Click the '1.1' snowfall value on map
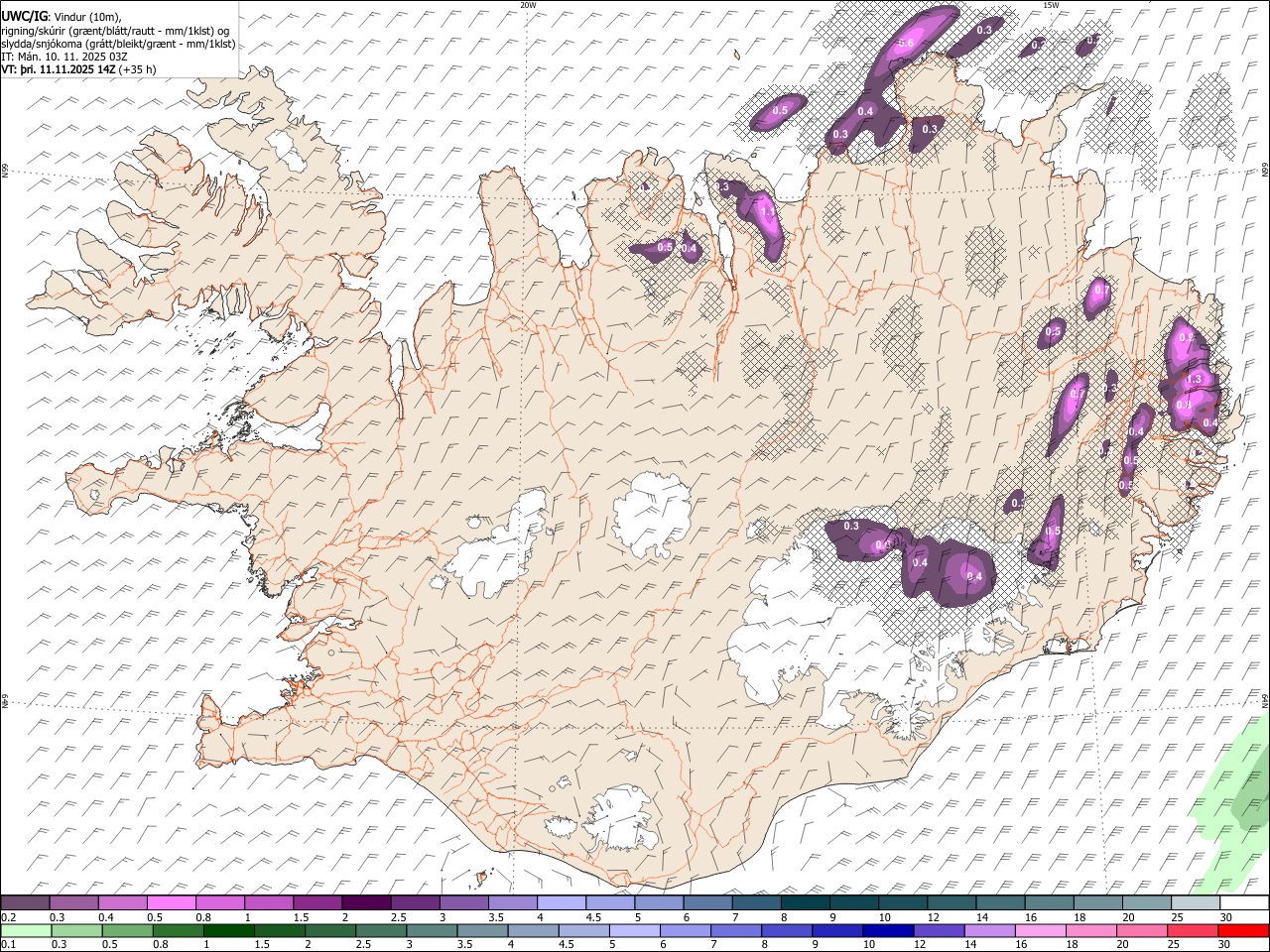Screen dimensions: 1270x952 coord(767,211)
